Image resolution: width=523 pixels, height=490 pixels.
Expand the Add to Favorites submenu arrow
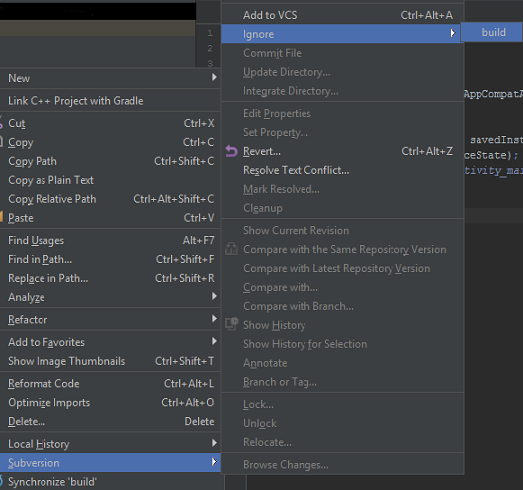(214, 341)
